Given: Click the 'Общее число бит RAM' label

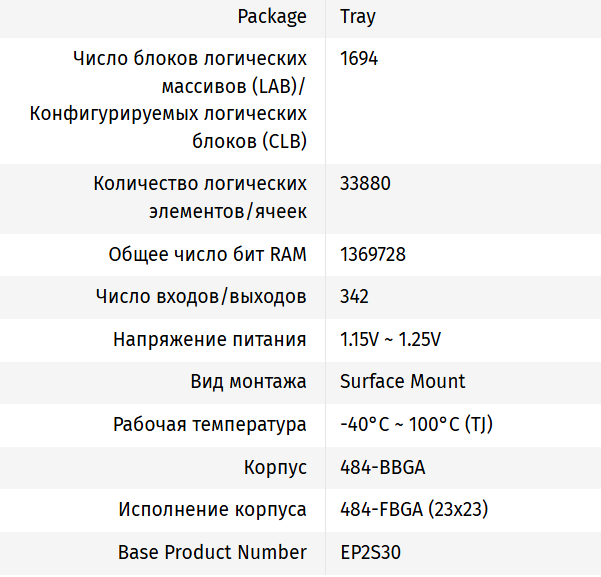Looking at the screenshot, I should coord(207,254).
